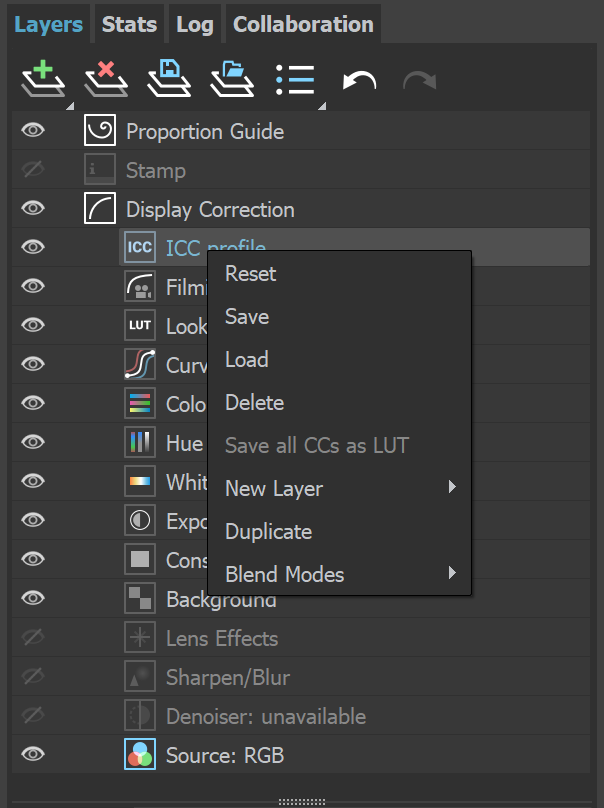Image resolution: width=604 pixels, height=808 pixels.
Task: Show the Stamp layer
Action: pyautogui.click(x=33, y=169)
